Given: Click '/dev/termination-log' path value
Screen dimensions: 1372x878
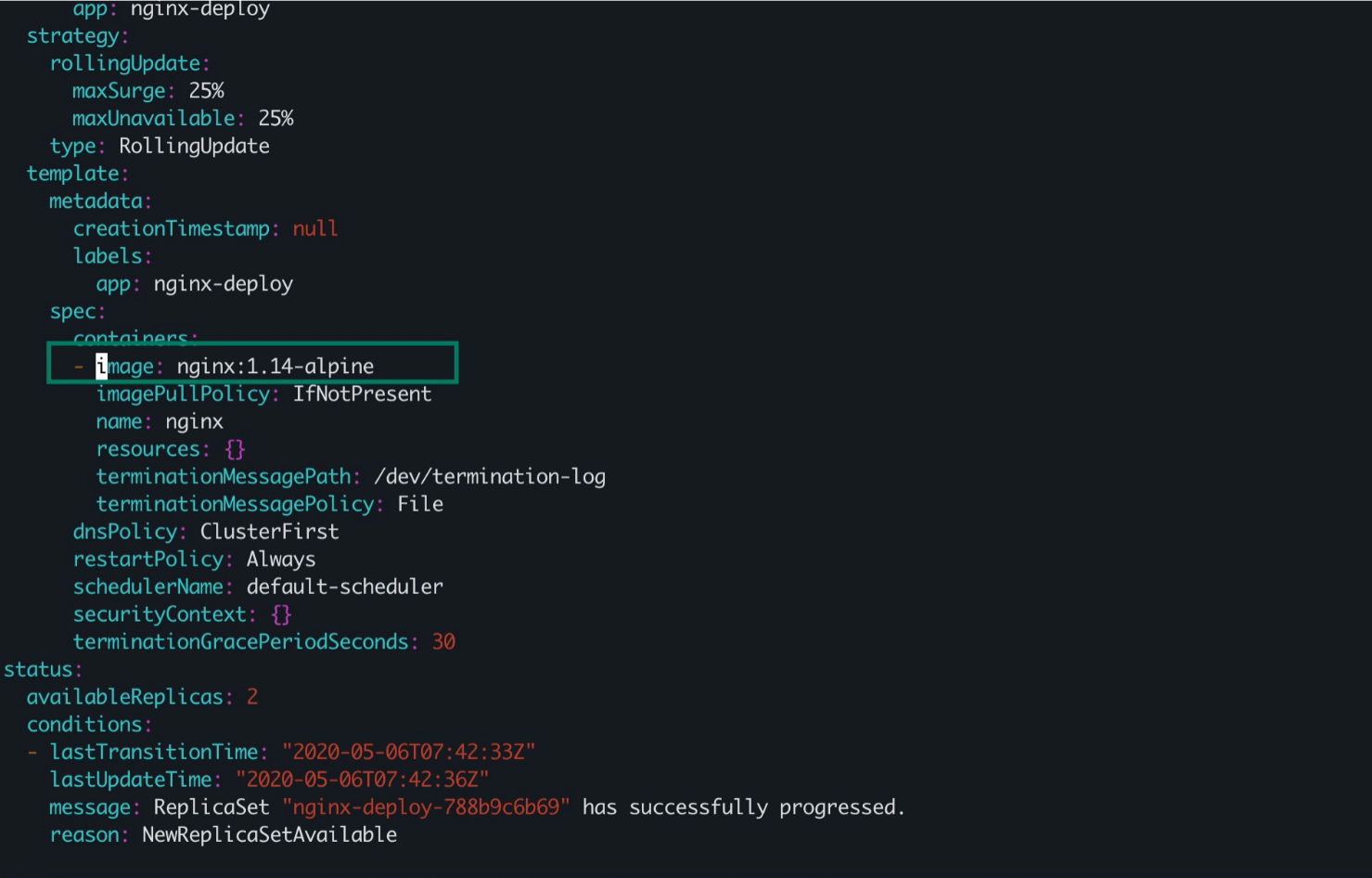Looking at the screenshot, I should [x=489, y=477].
